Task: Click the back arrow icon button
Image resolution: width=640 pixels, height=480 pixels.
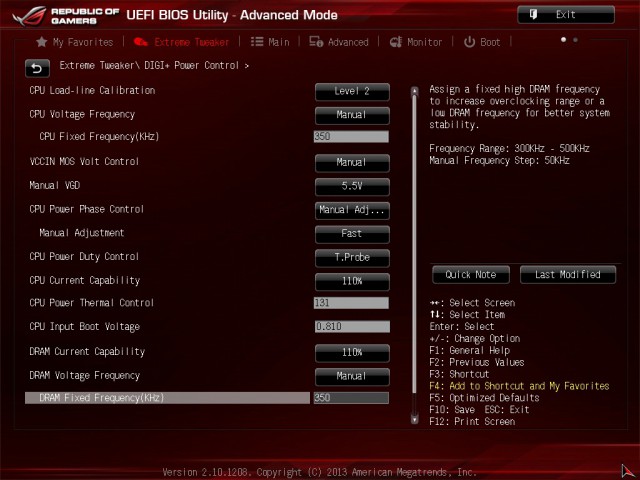Action: coord(37,68)
